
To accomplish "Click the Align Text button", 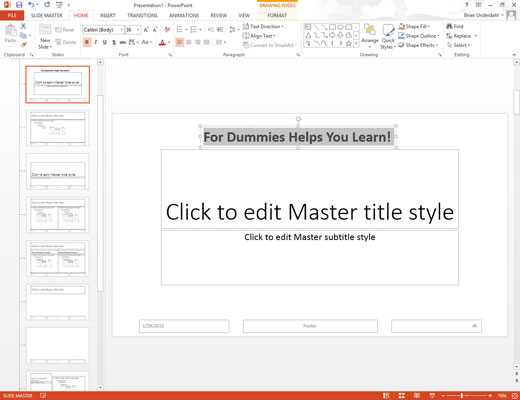I will tap(259, 36).
